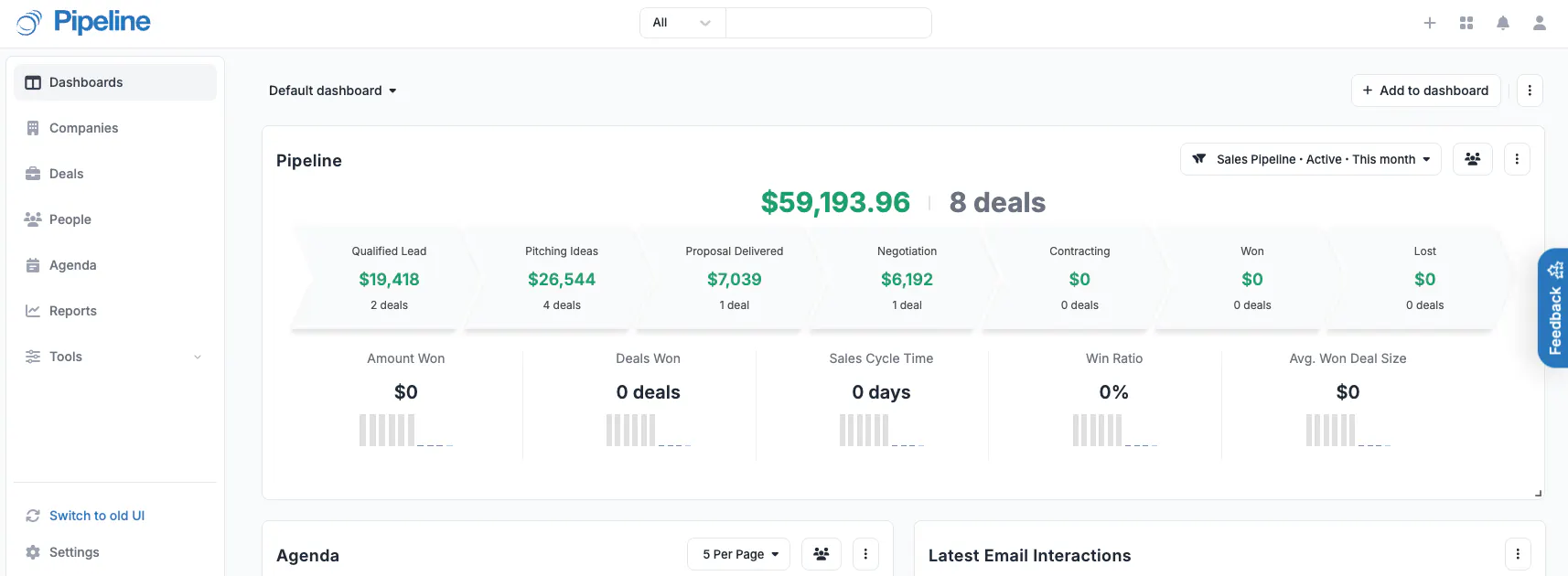This screenshot has width=1568, height=576.
Task: Select the Proposal Delivered stage
Action: pos(734,278)
